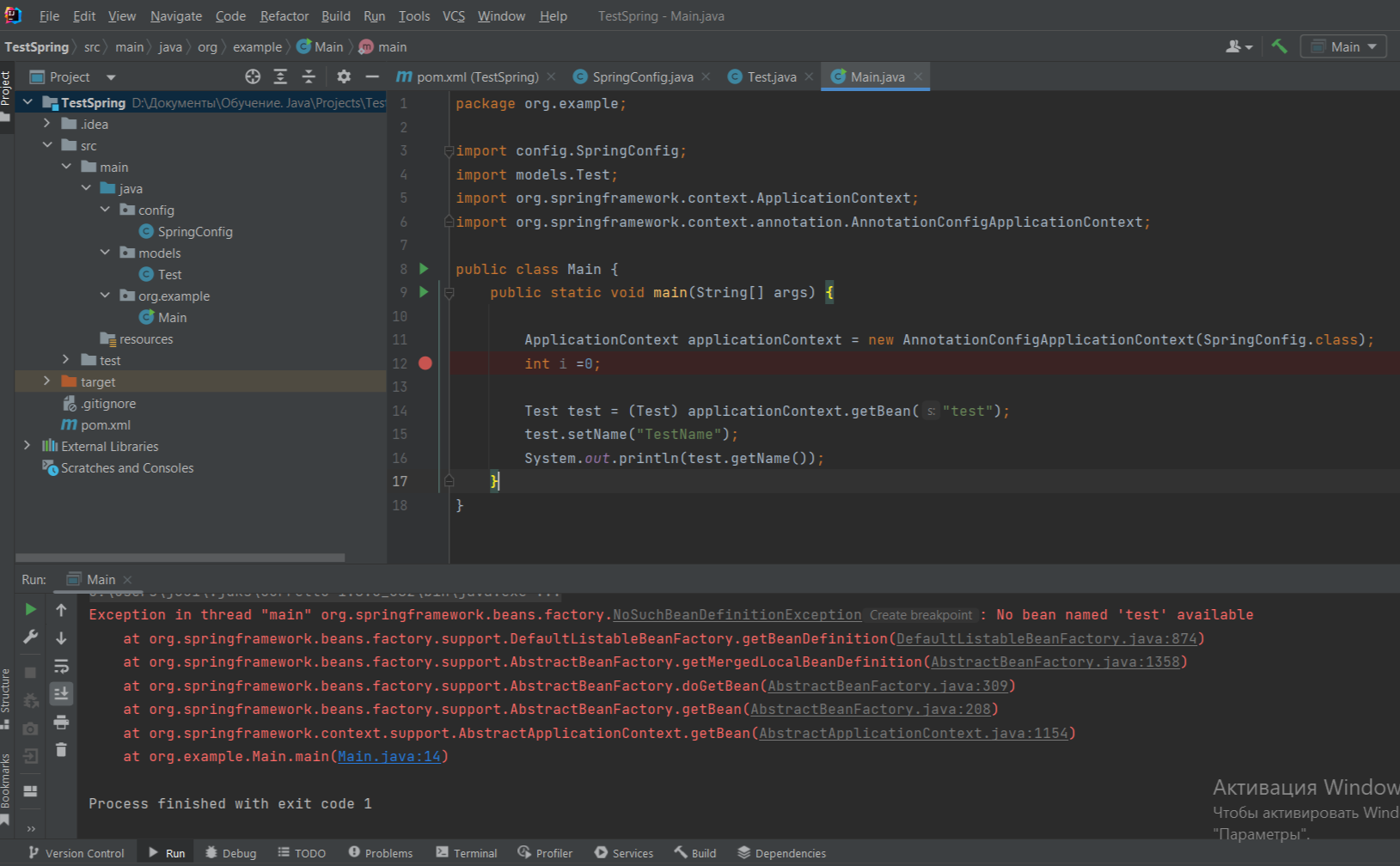Open Project panel gear settings

tap(344, 76)
